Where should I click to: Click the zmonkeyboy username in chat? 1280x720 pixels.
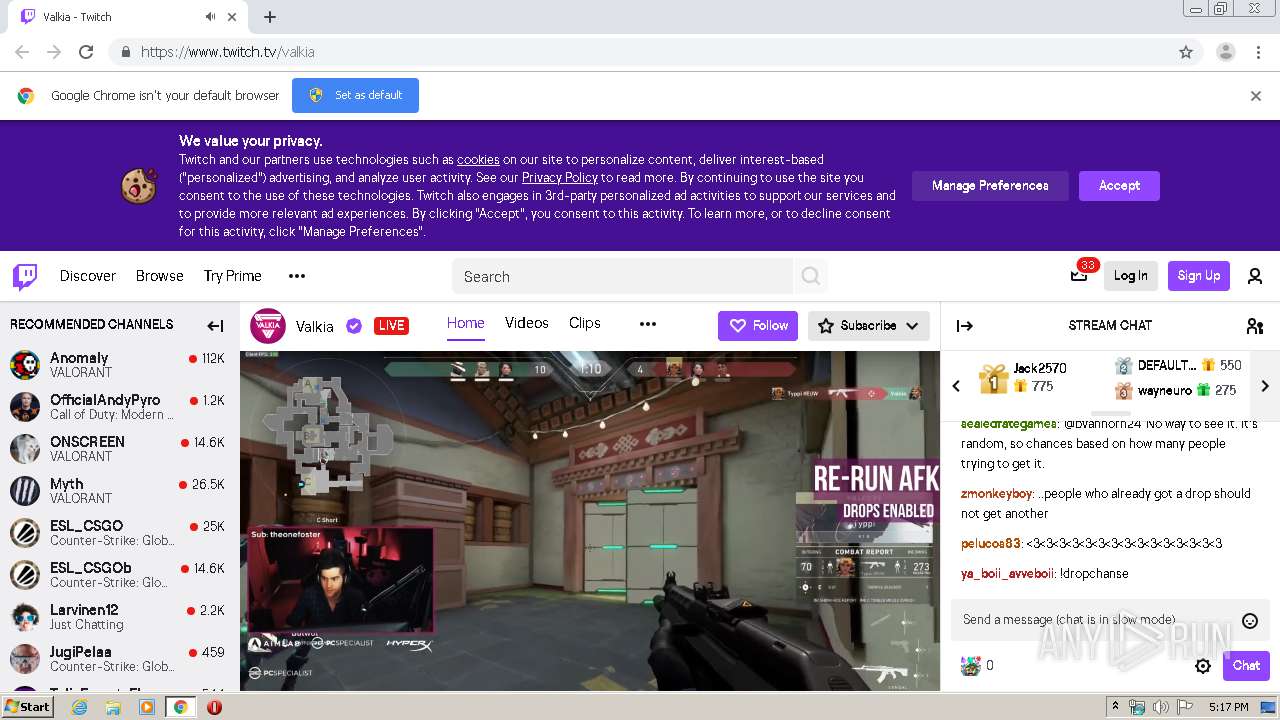pyautogui.click(x=997, y=494)
